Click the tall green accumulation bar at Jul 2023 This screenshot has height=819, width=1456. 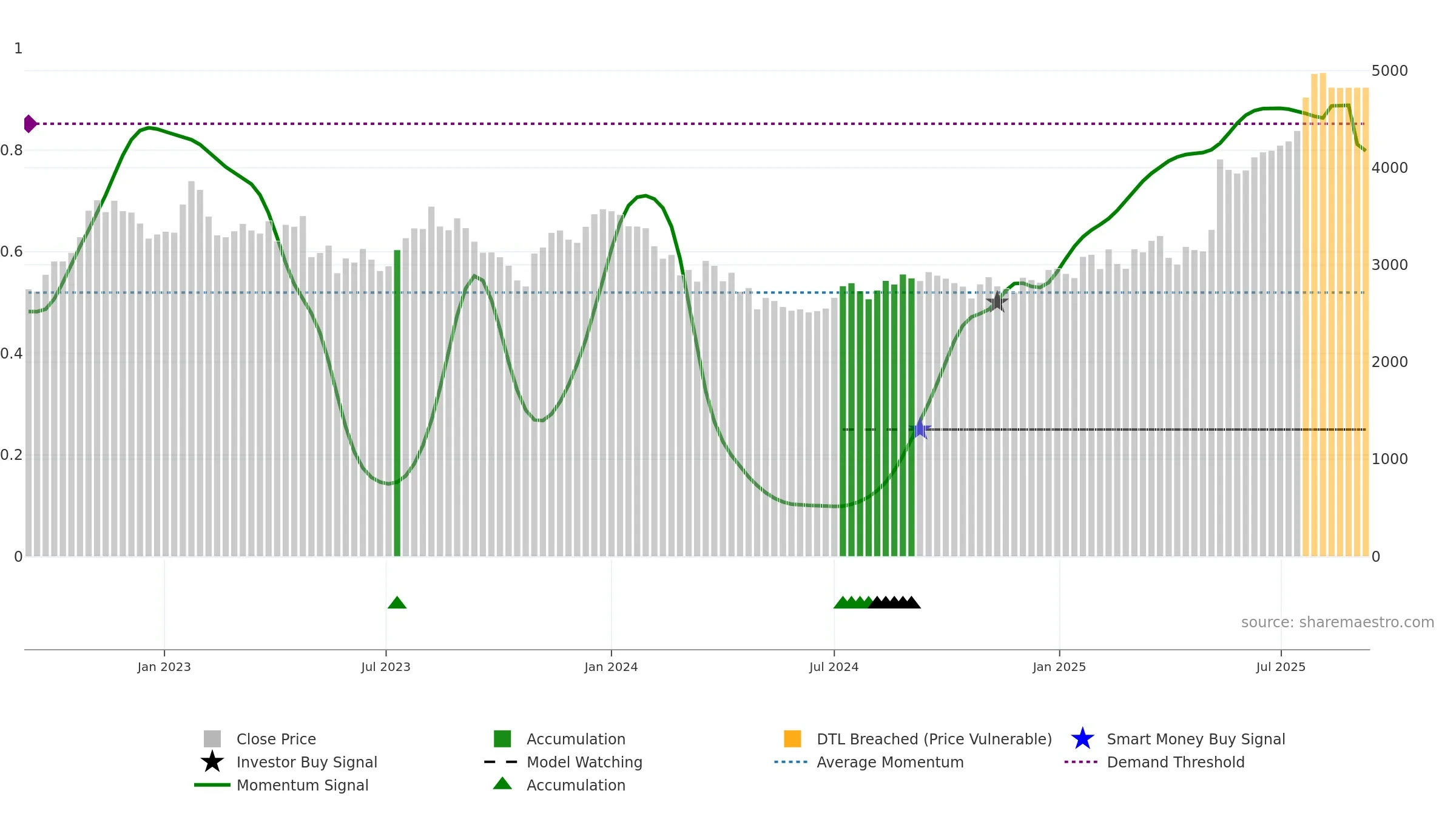(397, 403)
